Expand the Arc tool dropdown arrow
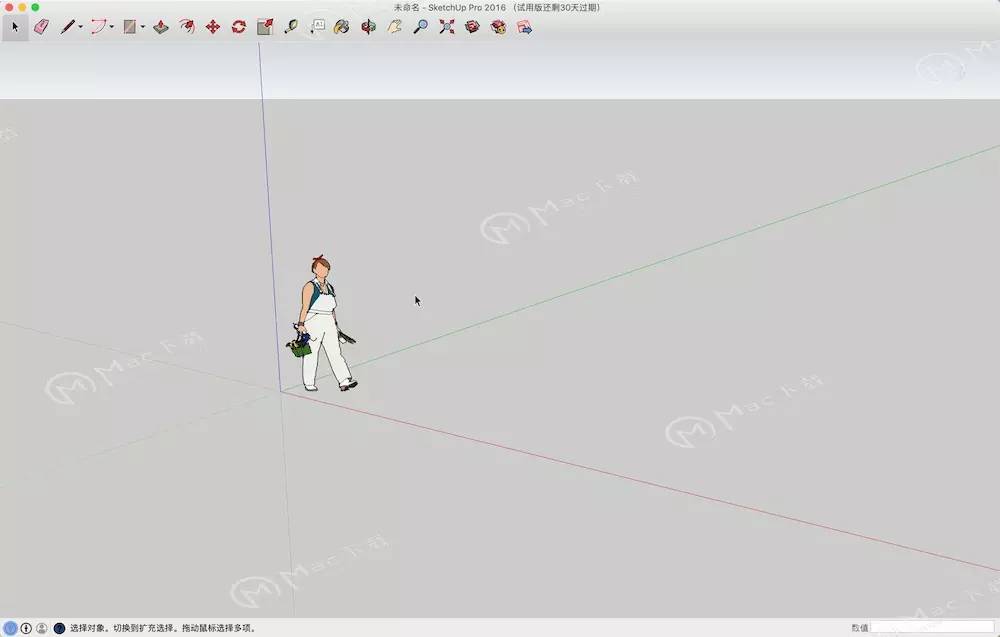The height and width of the screenshot is (637, 1000). coord(112,27)
